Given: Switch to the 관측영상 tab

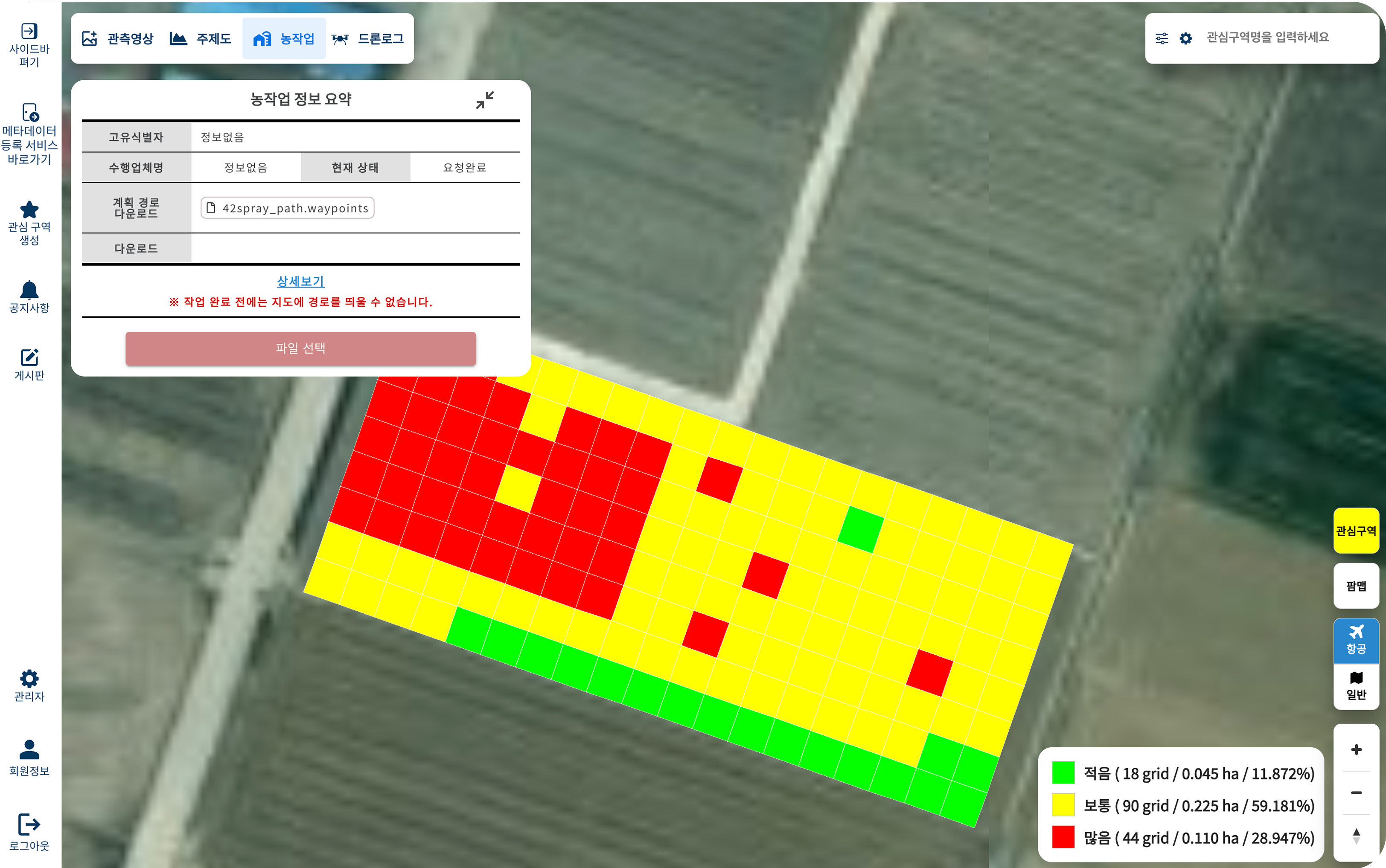Looking at the screenshot, I should tap(118, 38).
